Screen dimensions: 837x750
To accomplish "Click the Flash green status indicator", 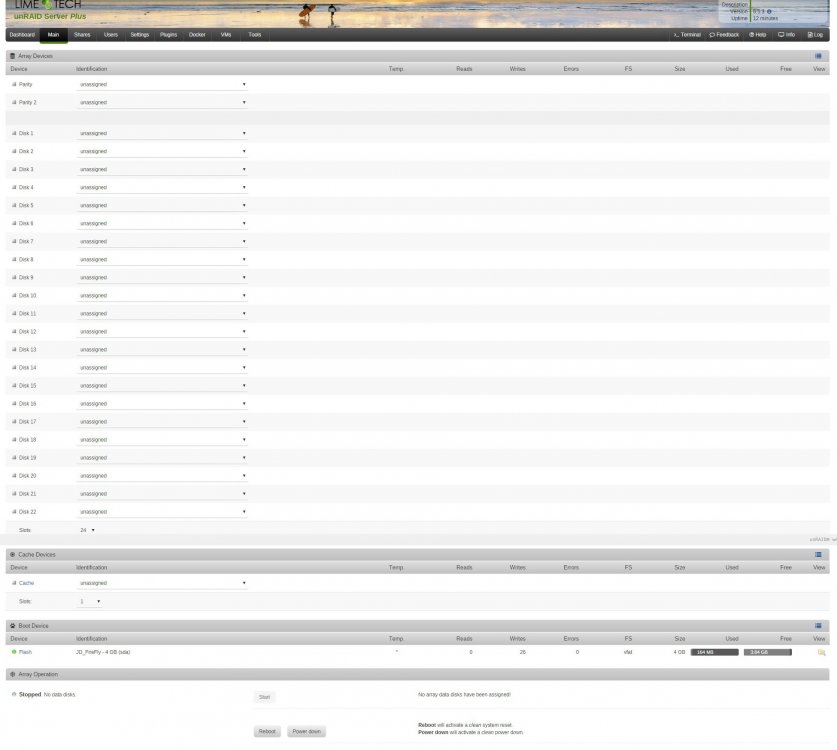I will (14, 652).
